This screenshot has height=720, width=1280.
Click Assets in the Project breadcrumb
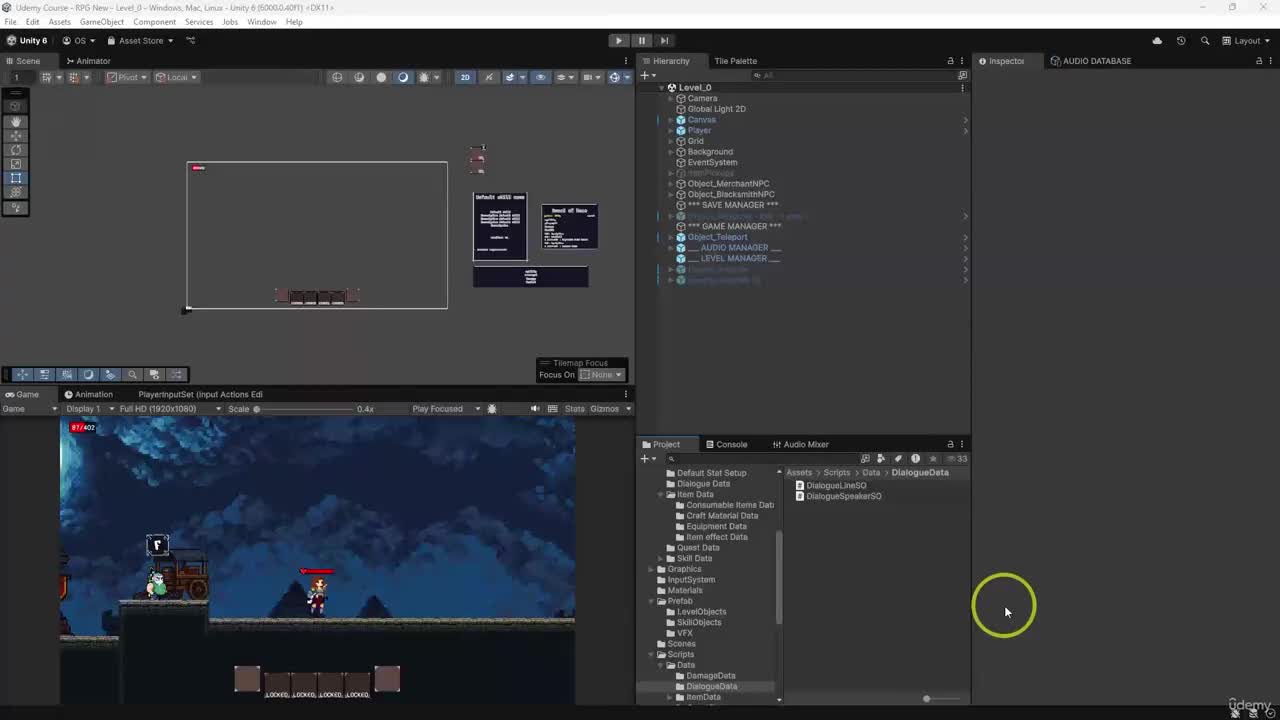799,473
